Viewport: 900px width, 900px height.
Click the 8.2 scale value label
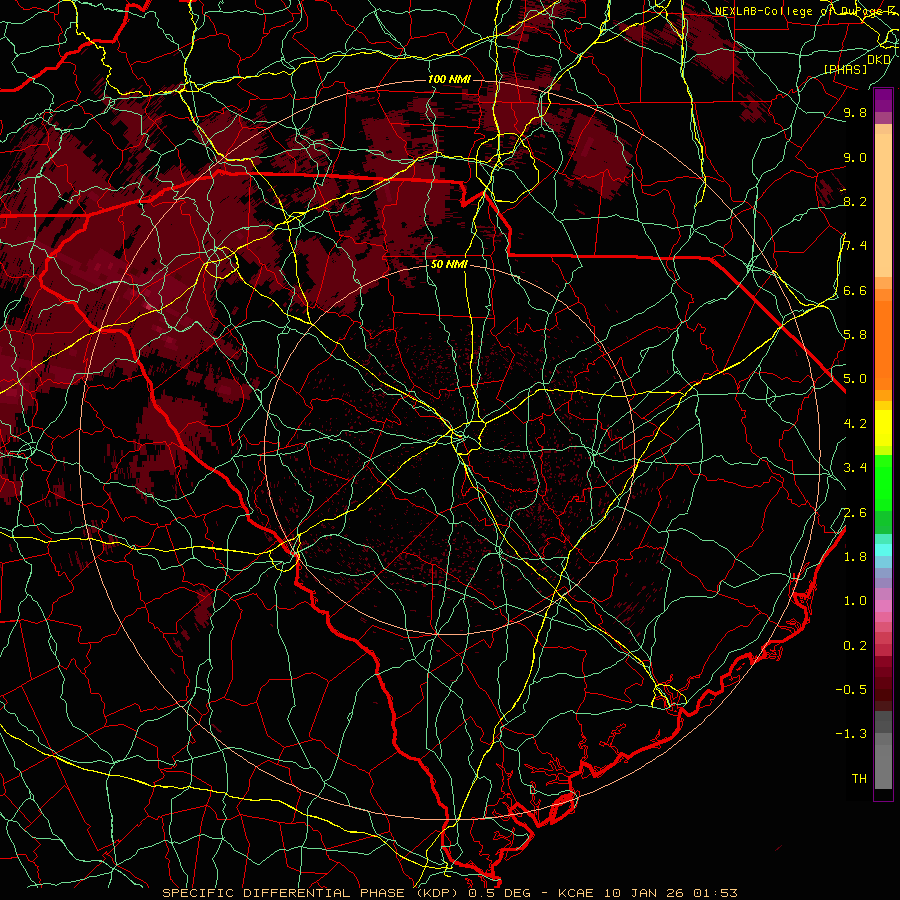coord(855,201)
